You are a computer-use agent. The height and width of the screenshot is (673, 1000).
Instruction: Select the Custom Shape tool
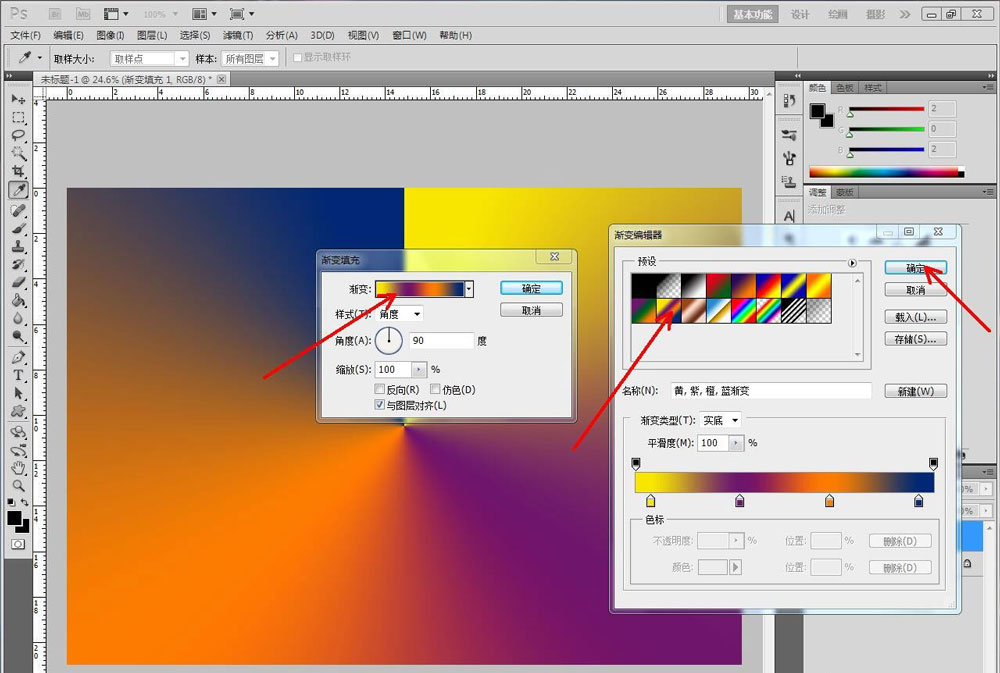18,411
